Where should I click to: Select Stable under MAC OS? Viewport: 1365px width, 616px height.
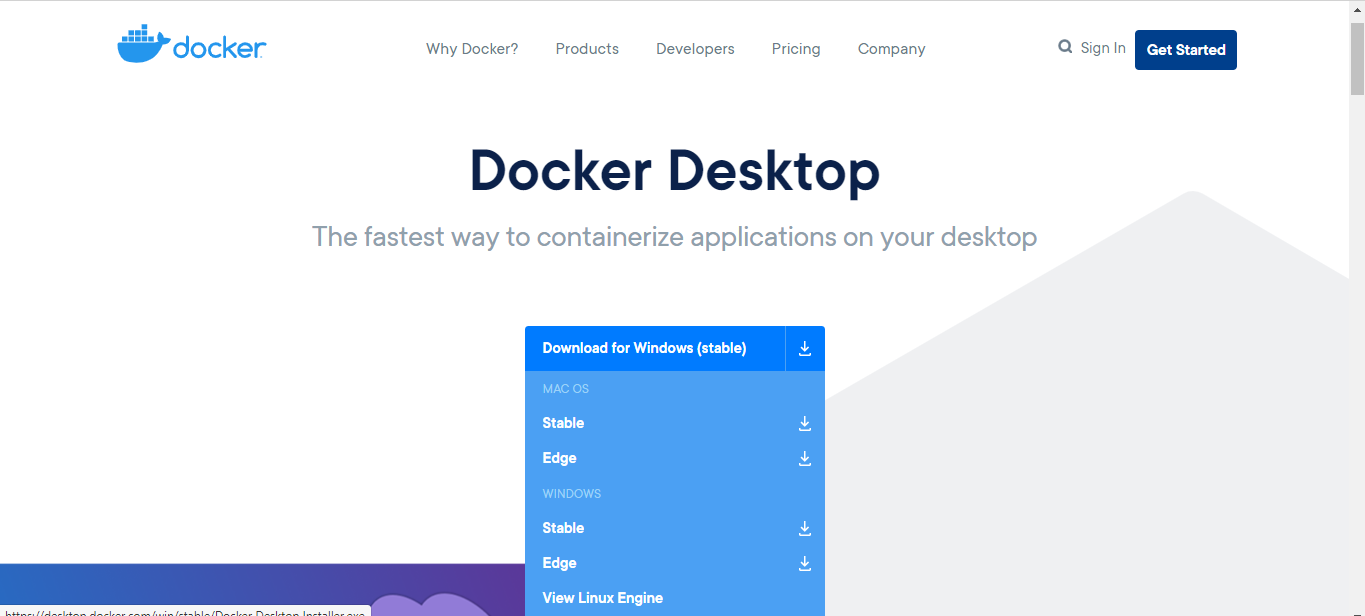click(x=563, y=423)
